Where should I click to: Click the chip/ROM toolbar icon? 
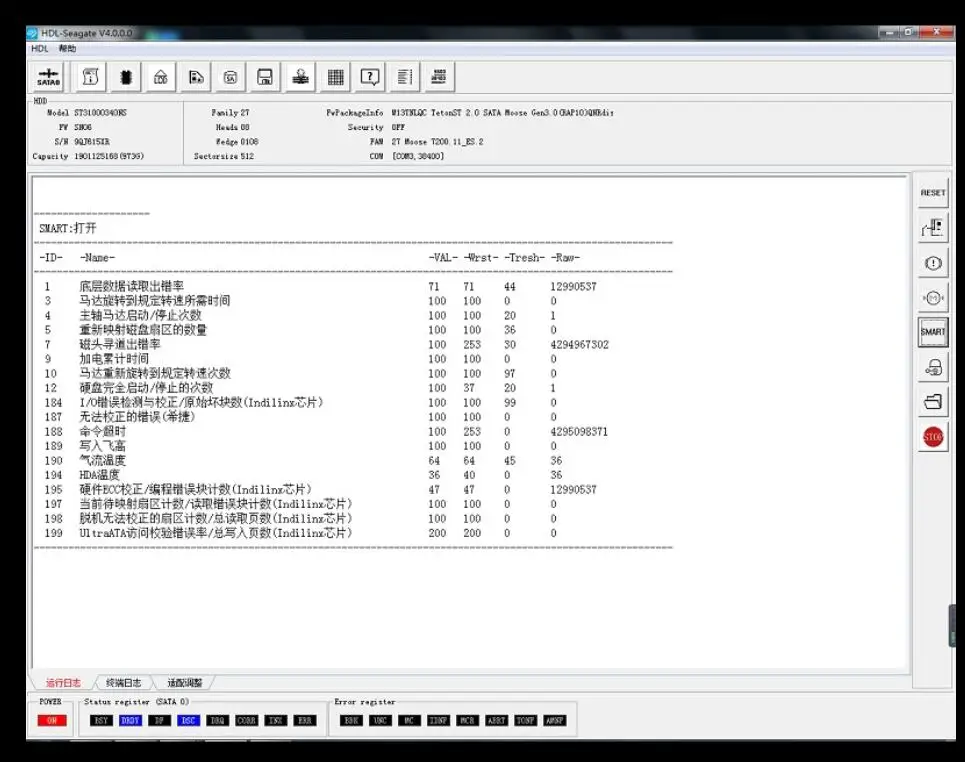[x=126, y=78]
